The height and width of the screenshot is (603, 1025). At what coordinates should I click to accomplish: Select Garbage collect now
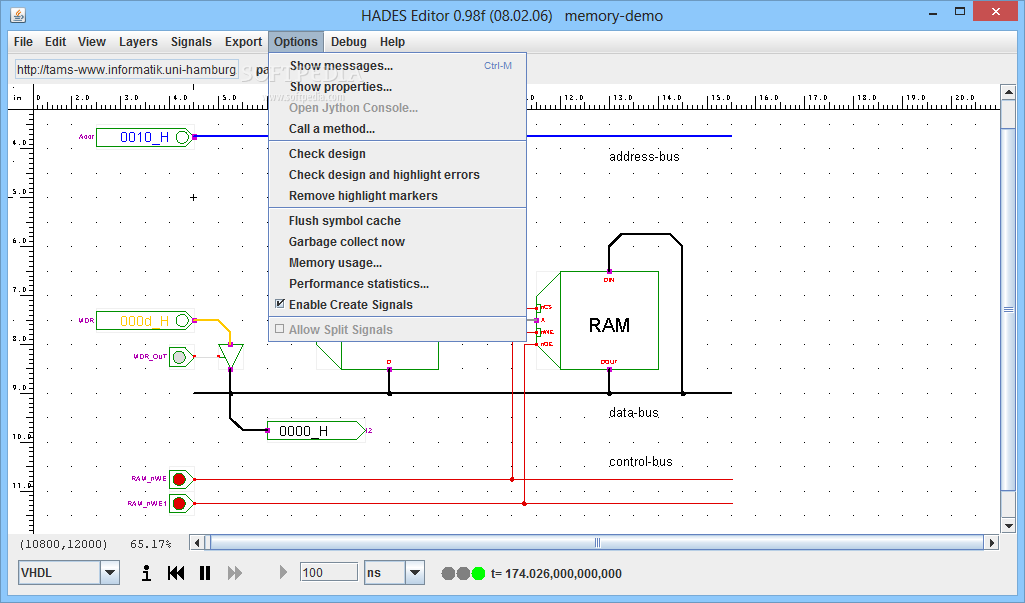pyautogui.click(x=397, y=241)
